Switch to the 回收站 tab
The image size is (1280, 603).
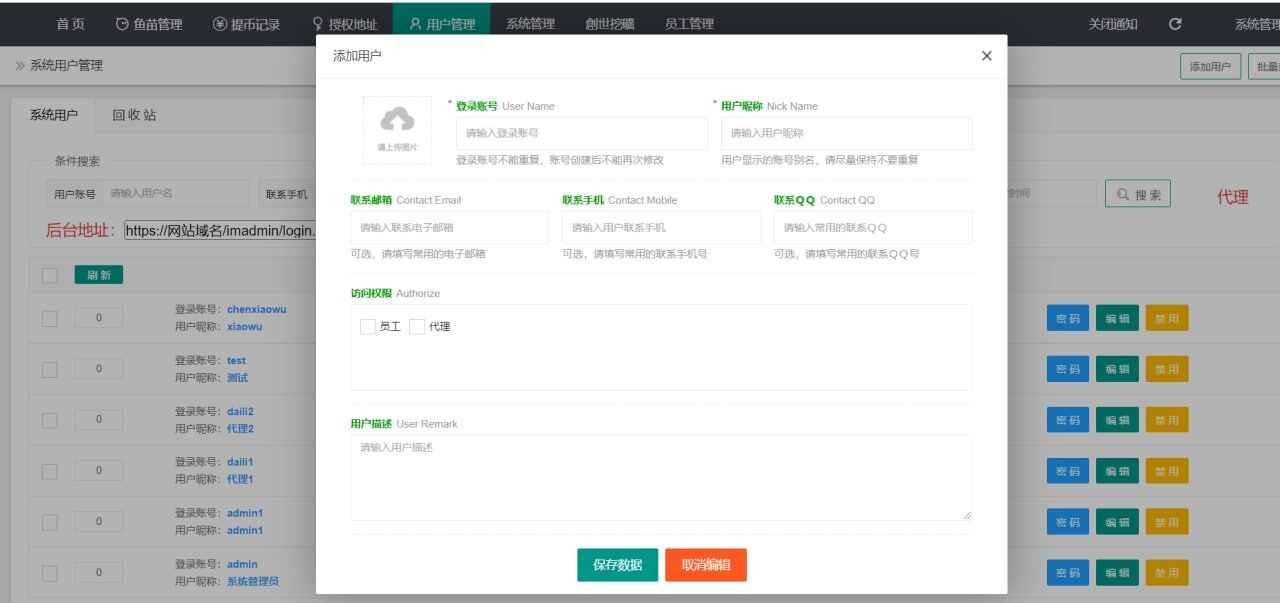click(x=134, y=115)
